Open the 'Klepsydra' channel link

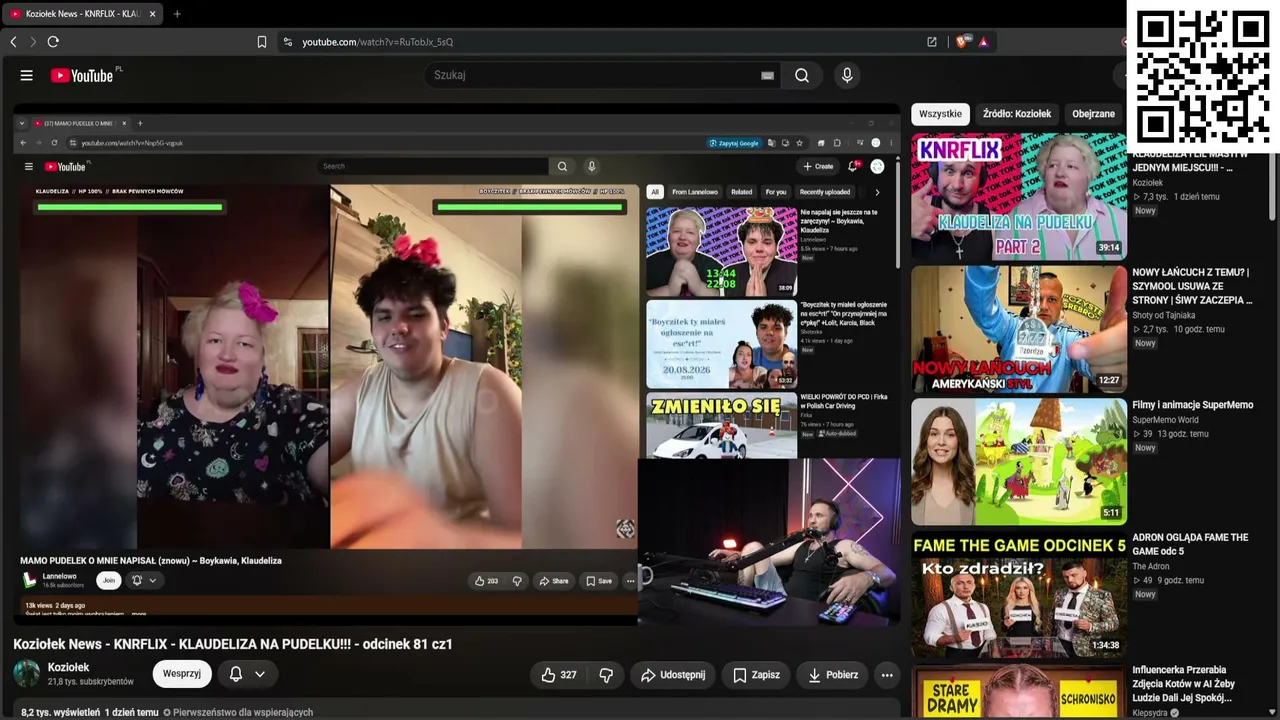[1149, 713]
